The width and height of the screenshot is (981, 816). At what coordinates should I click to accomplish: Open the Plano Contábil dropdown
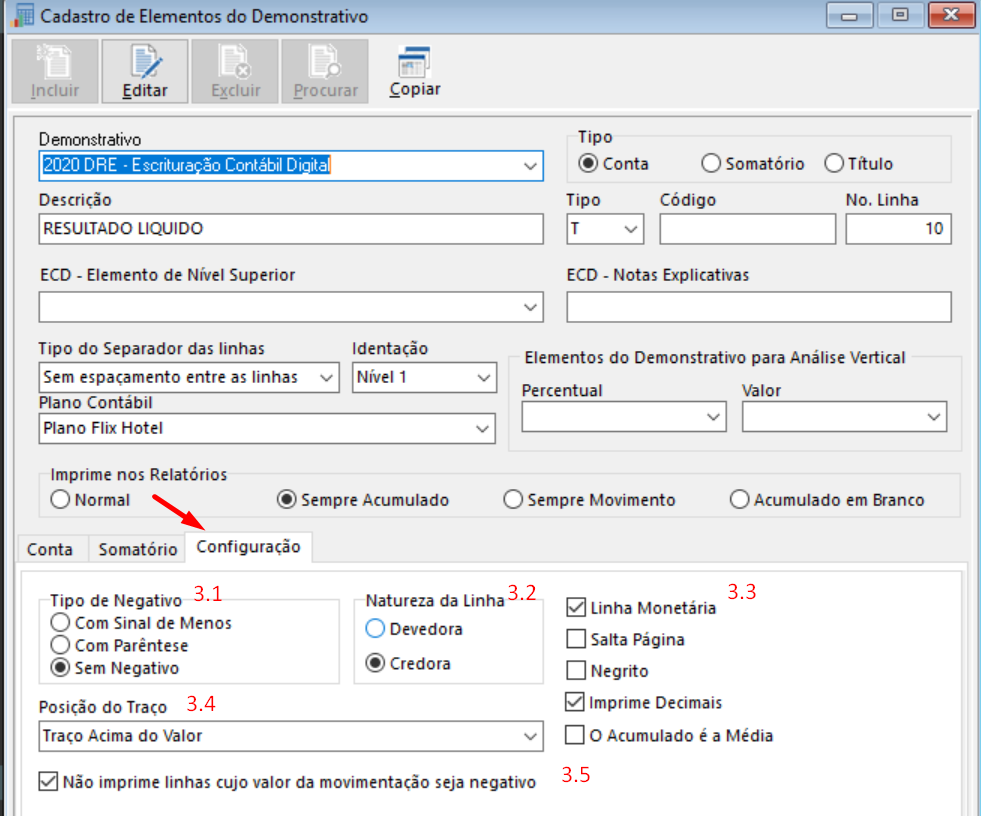pyautogui.click(x=482, y=429)
